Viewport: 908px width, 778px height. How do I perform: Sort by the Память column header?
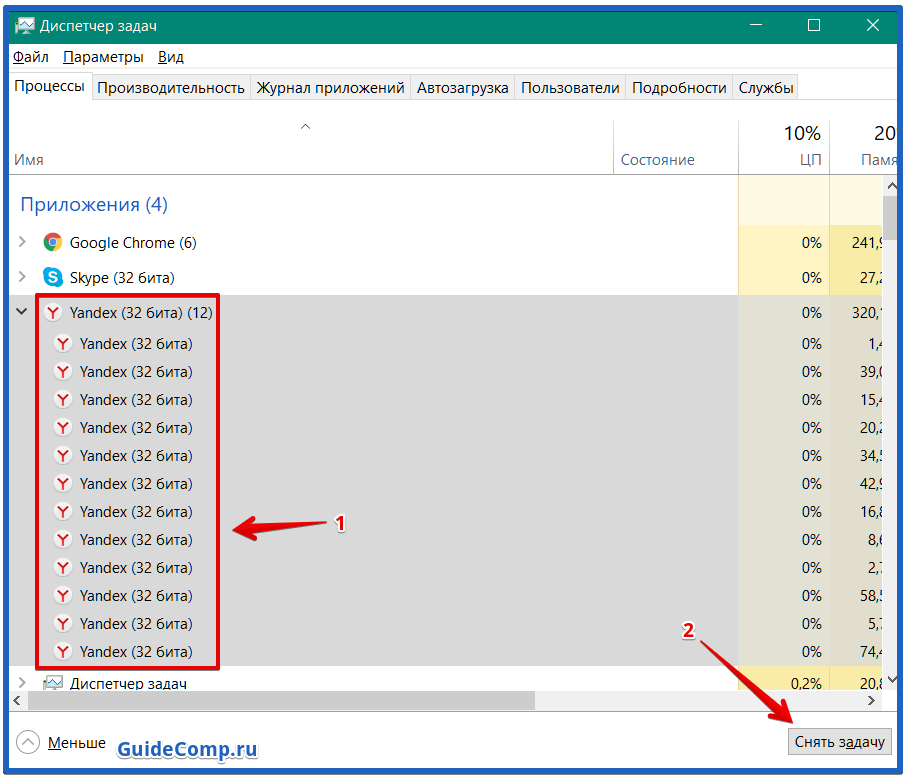[863, 146]
